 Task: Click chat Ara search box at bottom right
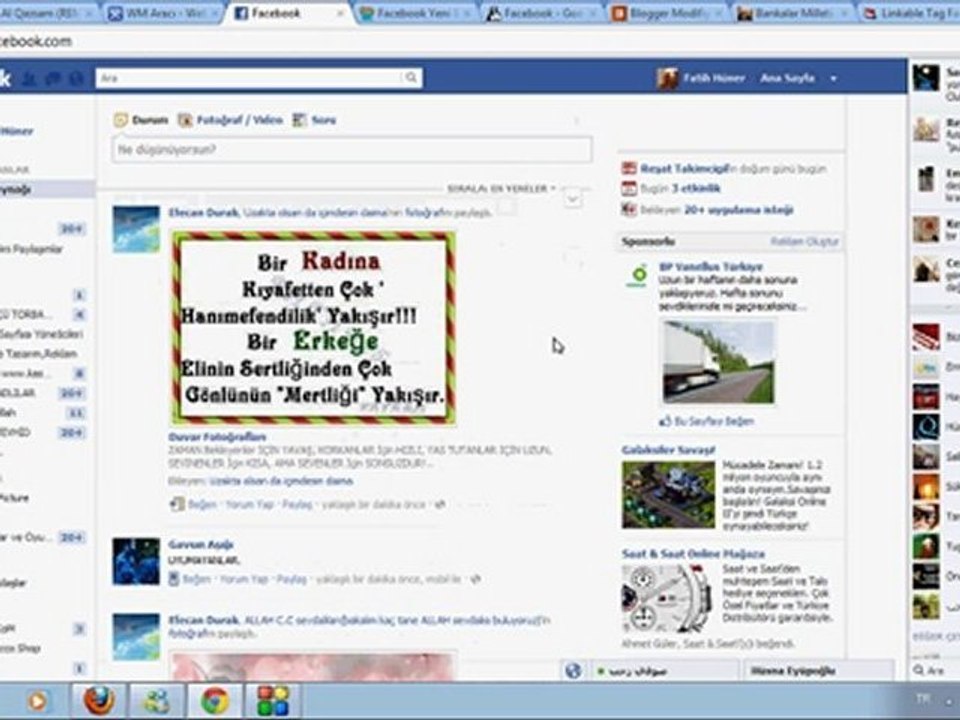[935, 670]
